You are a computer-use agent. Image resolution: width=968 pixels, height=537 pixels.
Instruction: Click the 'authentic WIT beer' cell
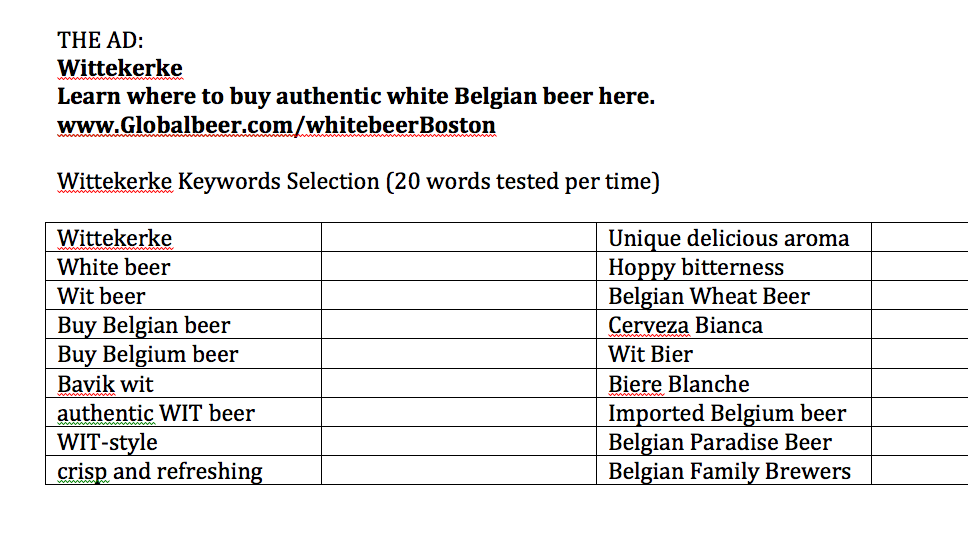pos(183,412)
